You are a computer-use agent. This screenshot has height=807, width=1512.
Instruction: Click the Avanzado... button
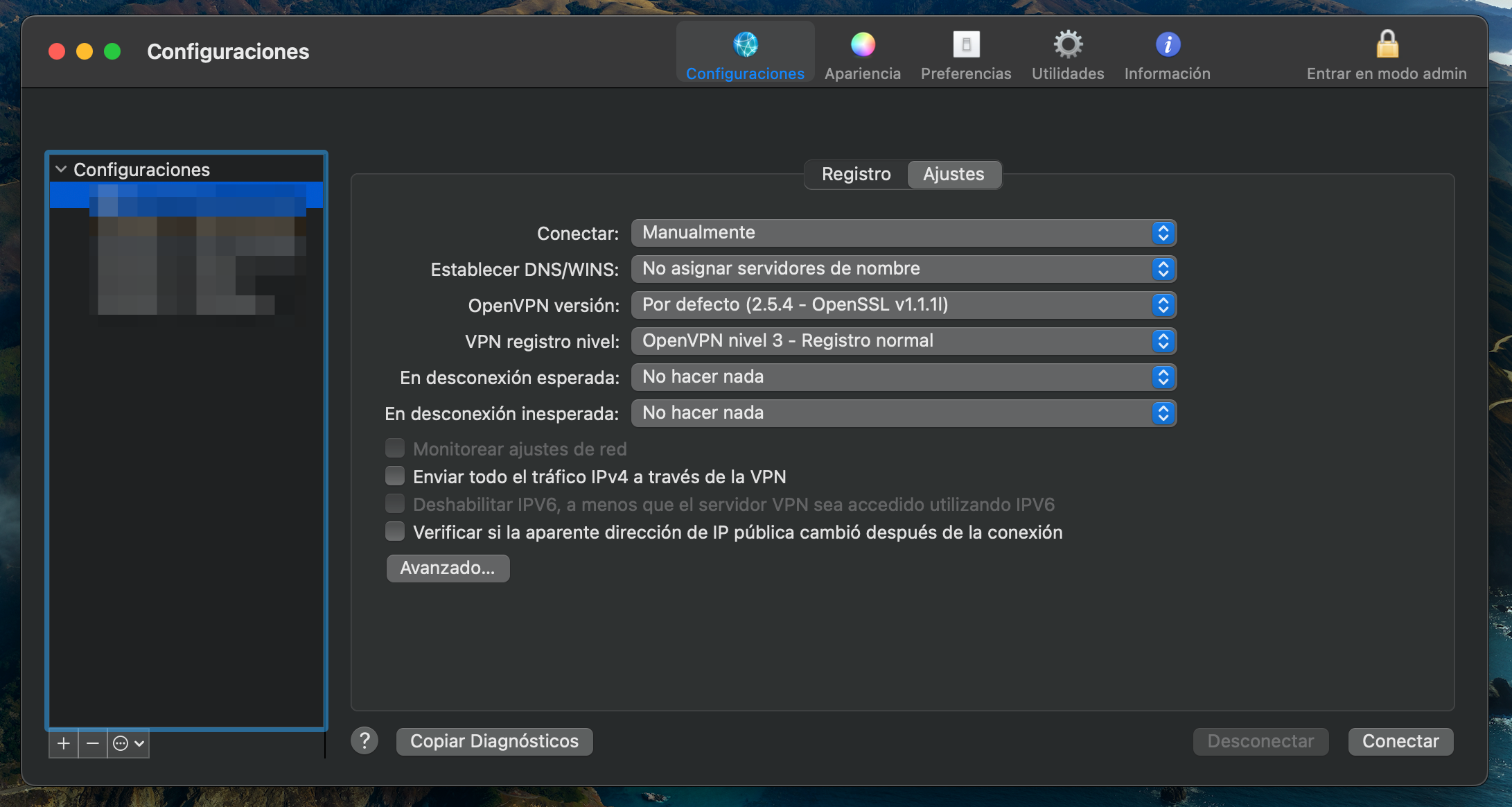[x=448, y=568]
